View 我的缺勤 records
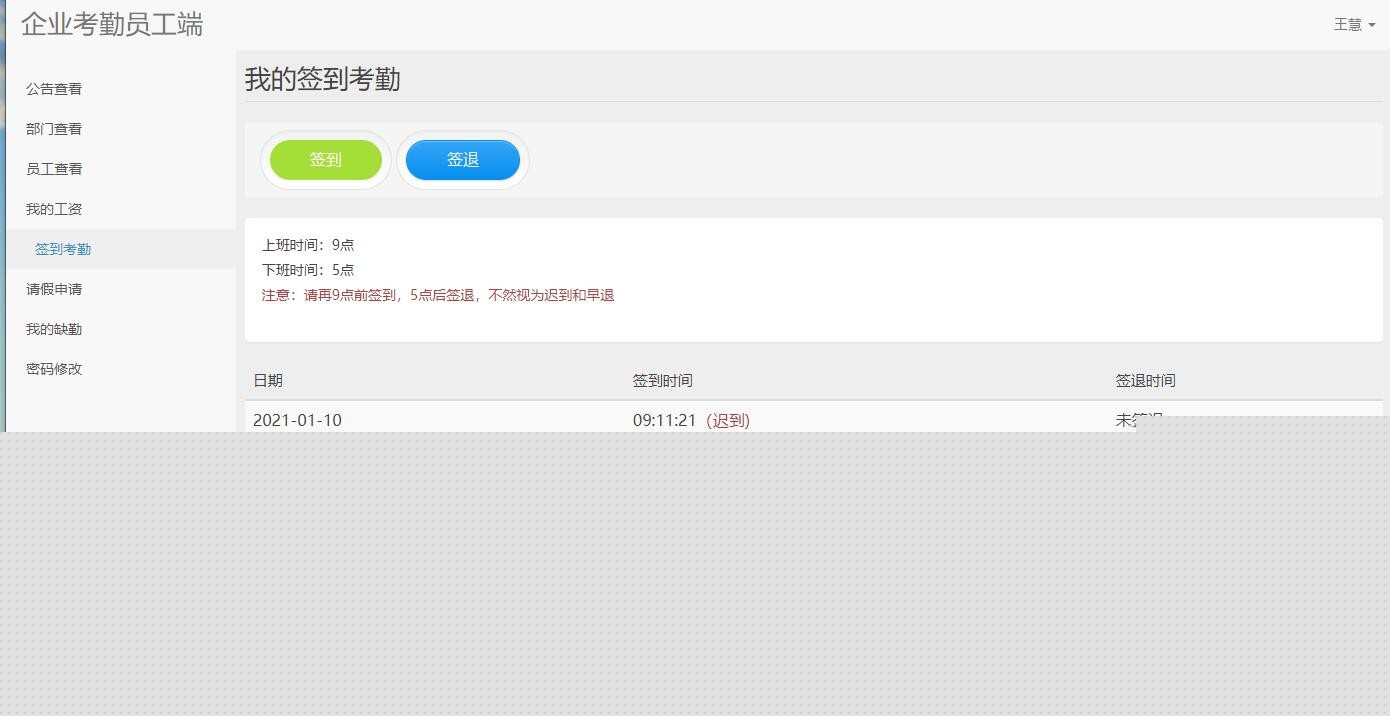The height and width of the screenshot is (716, 1390). 53,329
